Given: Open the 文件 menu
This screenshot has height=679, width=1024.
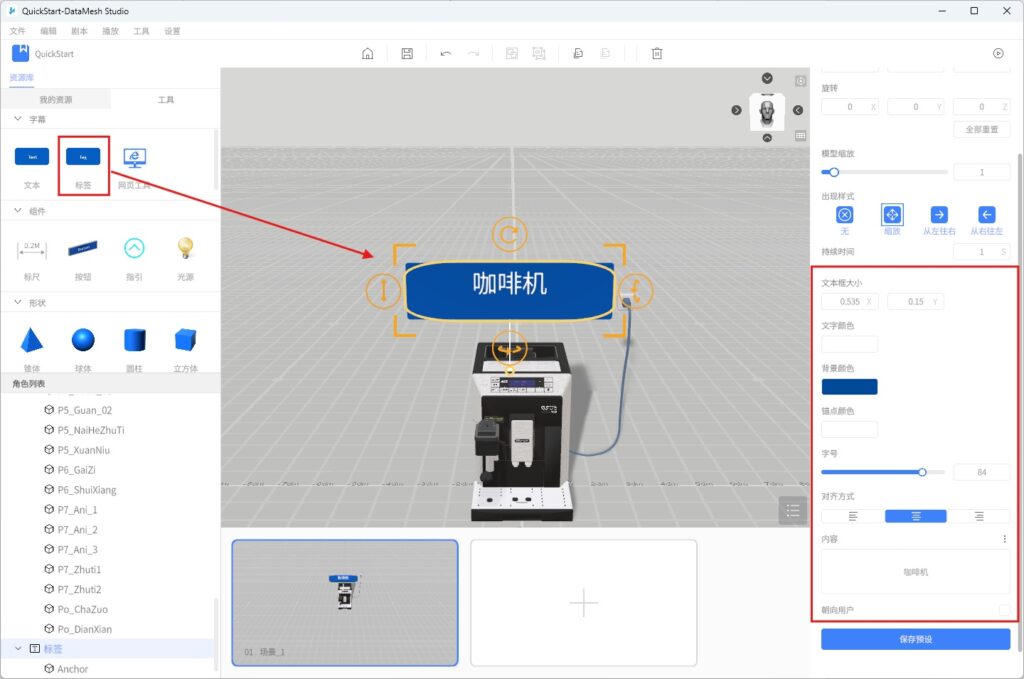Looking at the screenshot, I should pos(17,31).
